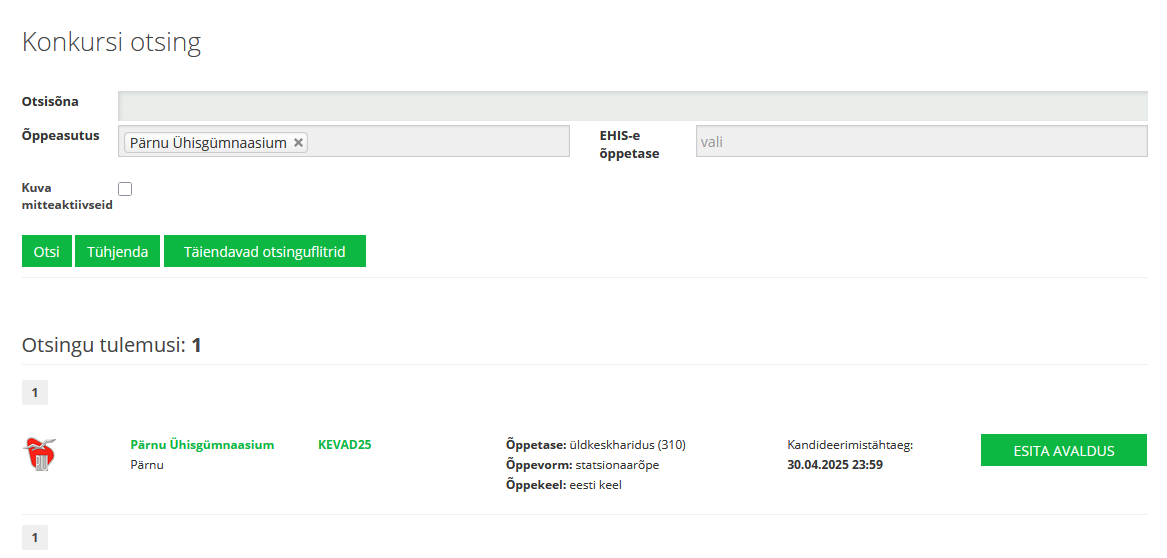
Task: Open the EHIS-e õppetase dropdown
Action: tap(921, 141)
